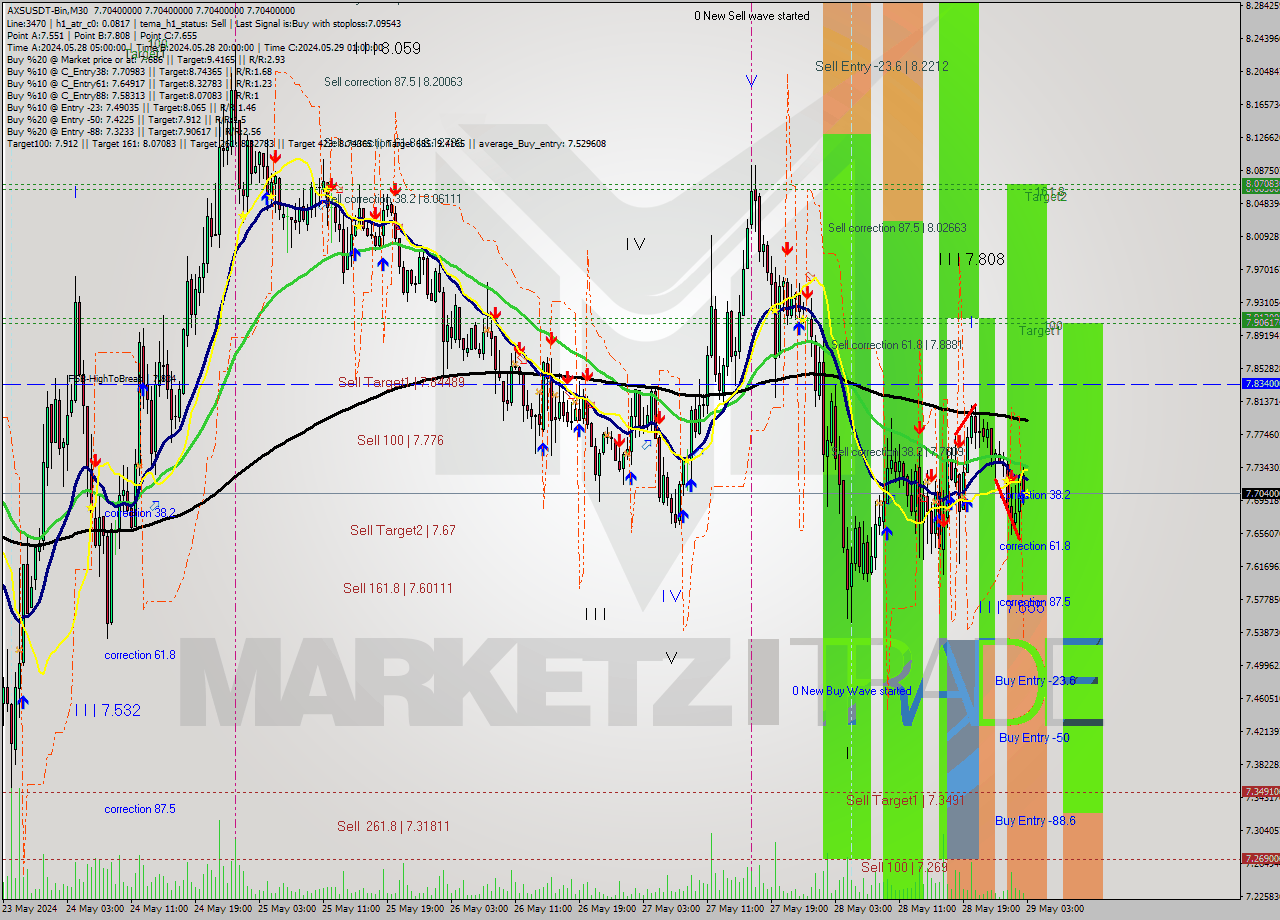1280x920 pixels.
Task: Click the 'Buy Entry -23.6' label
Action: coord(1035,681)
